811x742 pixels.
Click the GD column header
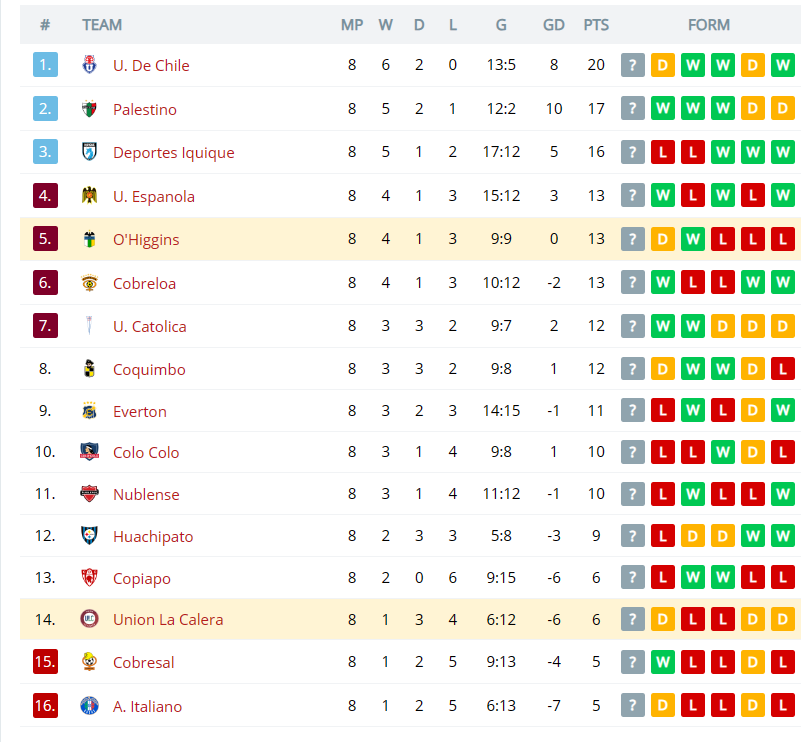[x=553, y=25]
